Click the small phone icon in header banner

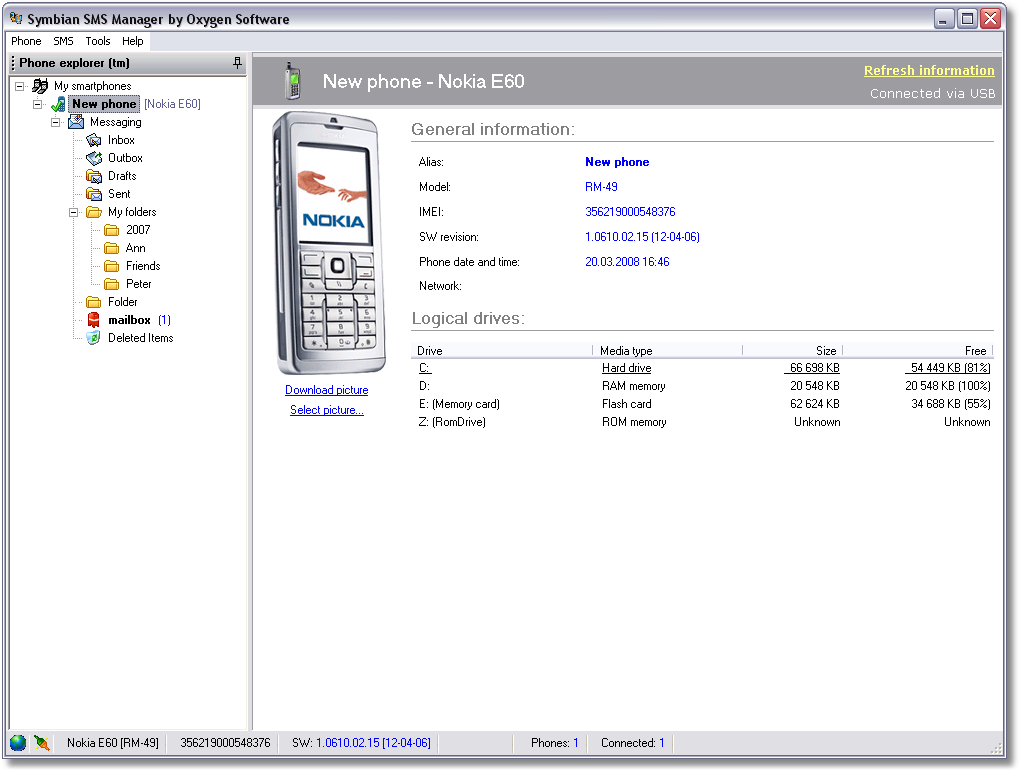click(293, 81)
